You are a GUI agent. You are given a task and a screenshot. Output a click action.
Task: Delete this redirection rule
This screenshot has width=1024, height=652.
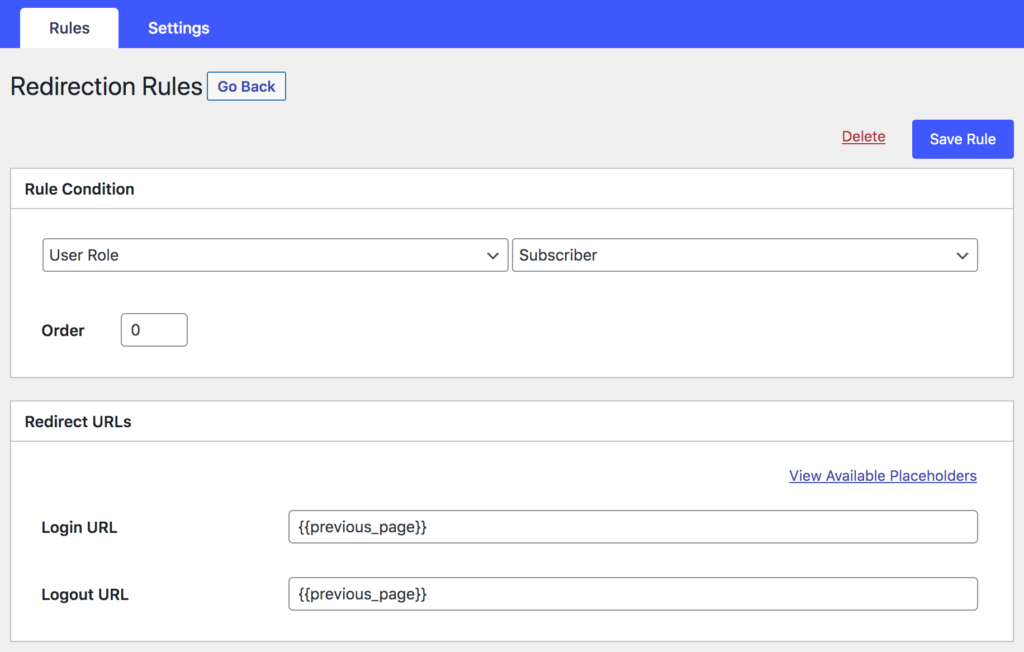pyautogui.click(x=863, y=136)
